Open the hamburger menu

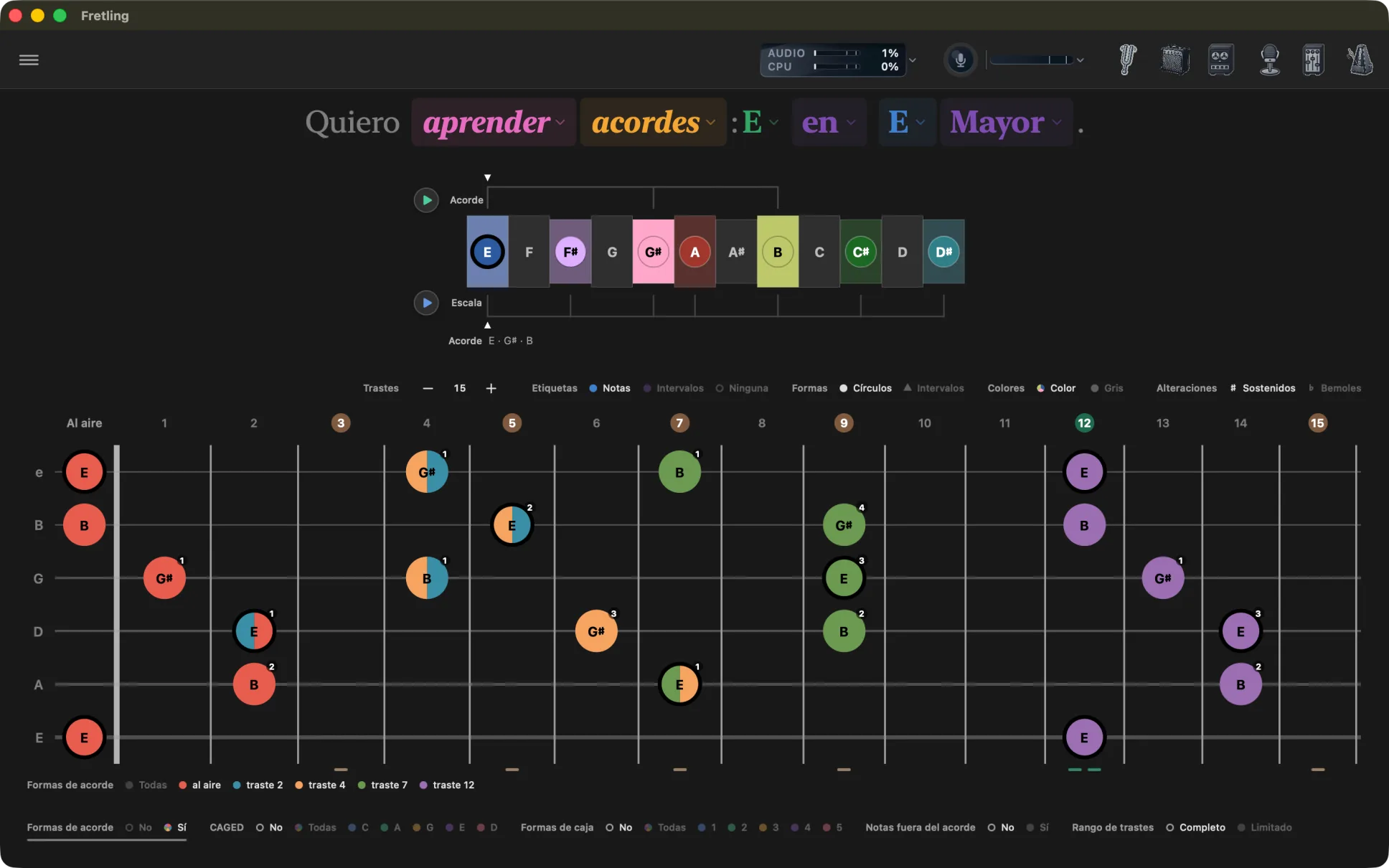tap(29, 60)
